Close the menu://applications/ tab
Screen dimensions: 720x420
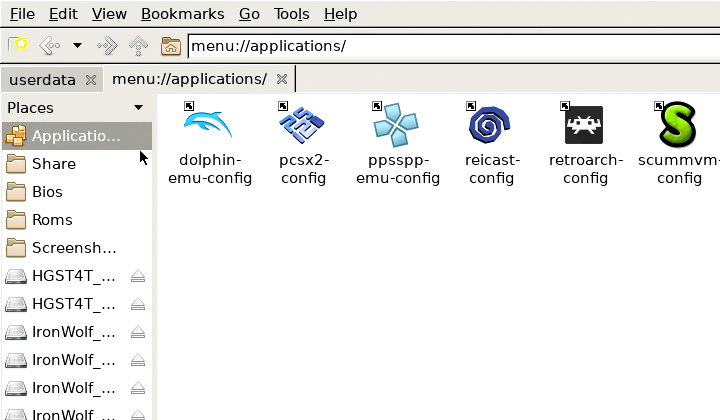[x=282, y=79]
